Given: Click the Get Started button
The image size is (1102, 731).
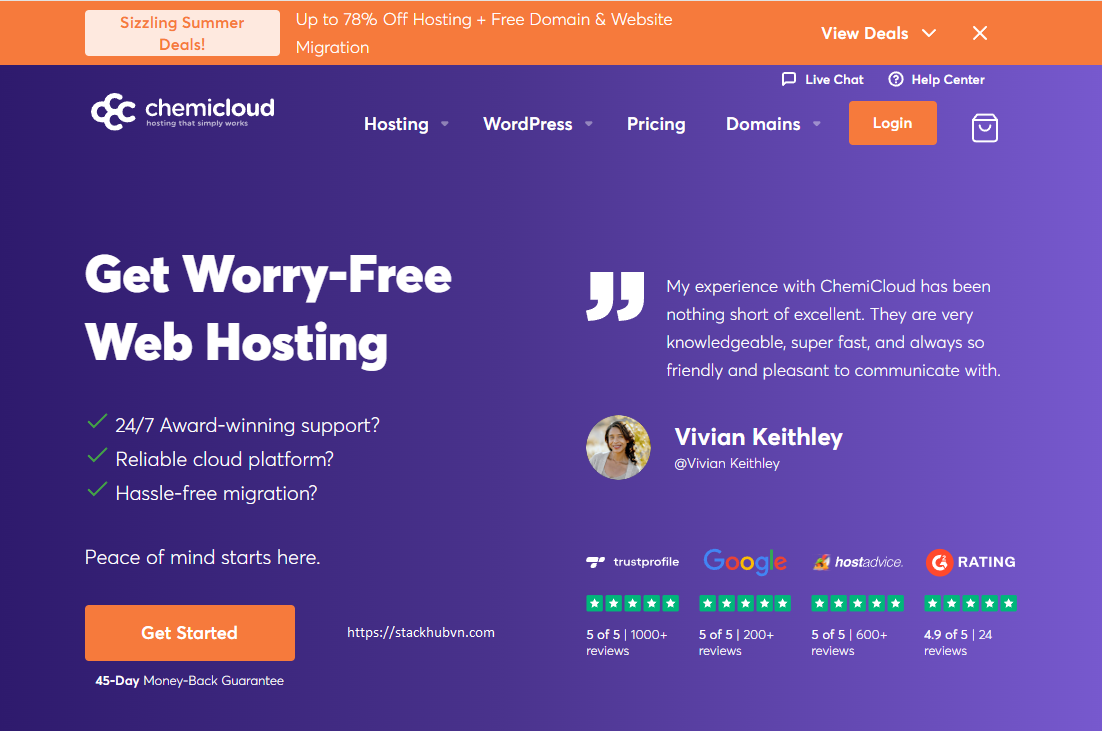Looking at the screenshot, I should point(190,633).
